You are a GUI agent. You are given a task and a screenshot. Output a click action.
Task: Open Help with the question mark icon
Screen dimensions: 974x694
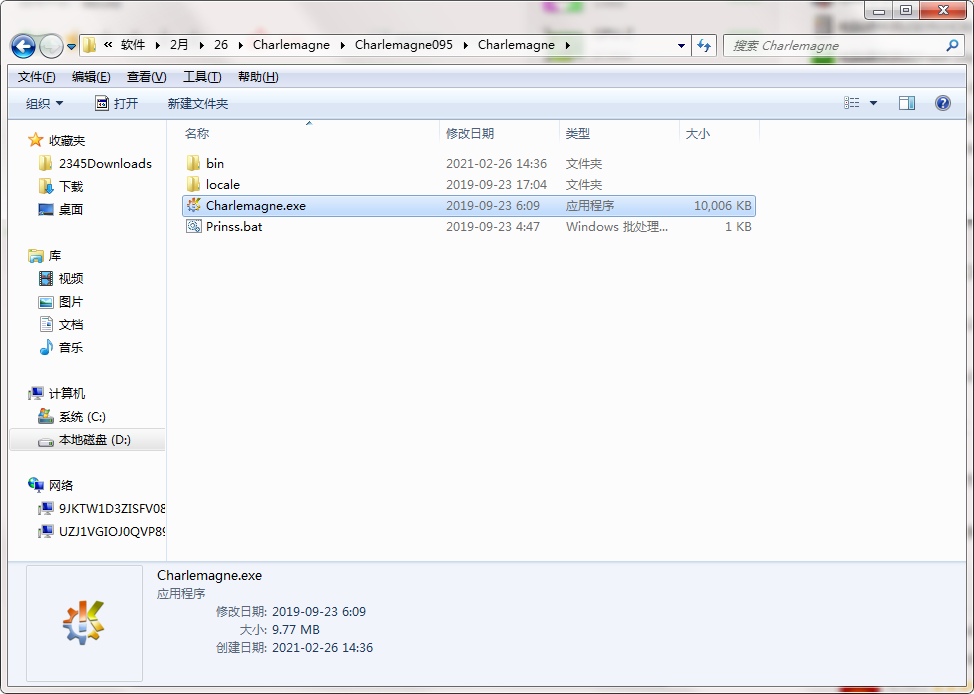(942, 103)
